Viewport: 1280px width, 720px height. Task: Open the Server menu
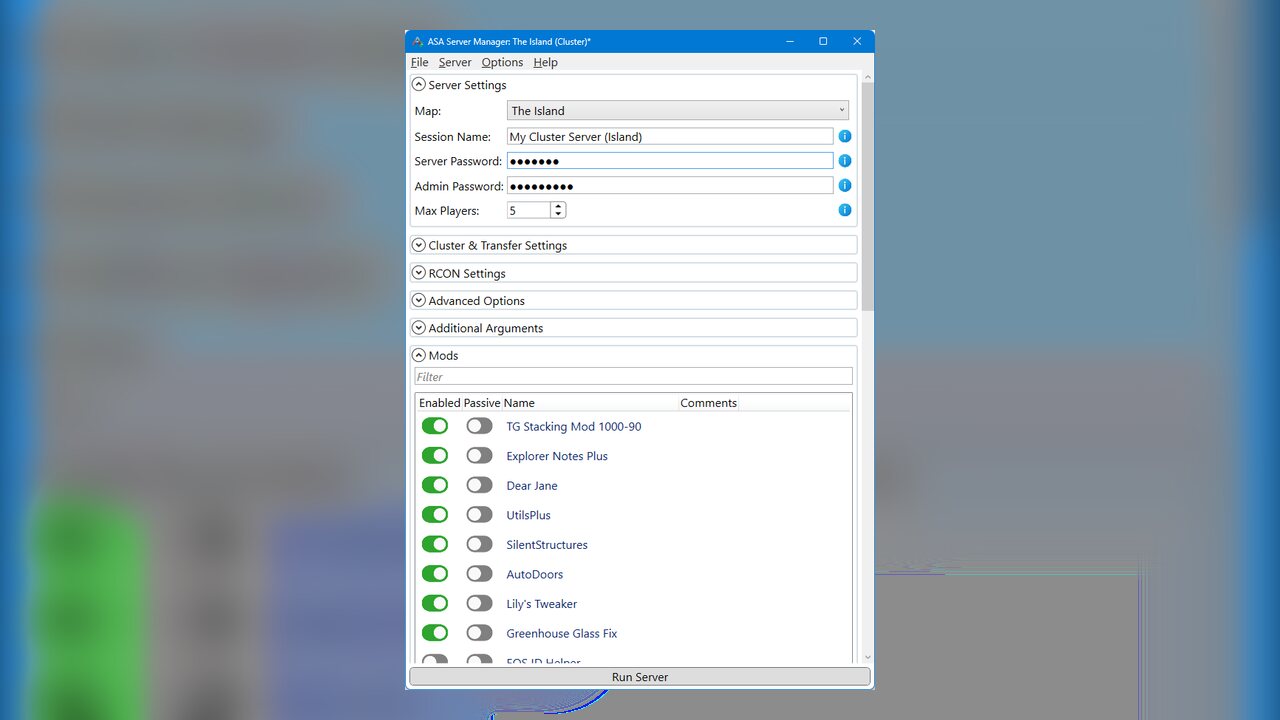455,62
